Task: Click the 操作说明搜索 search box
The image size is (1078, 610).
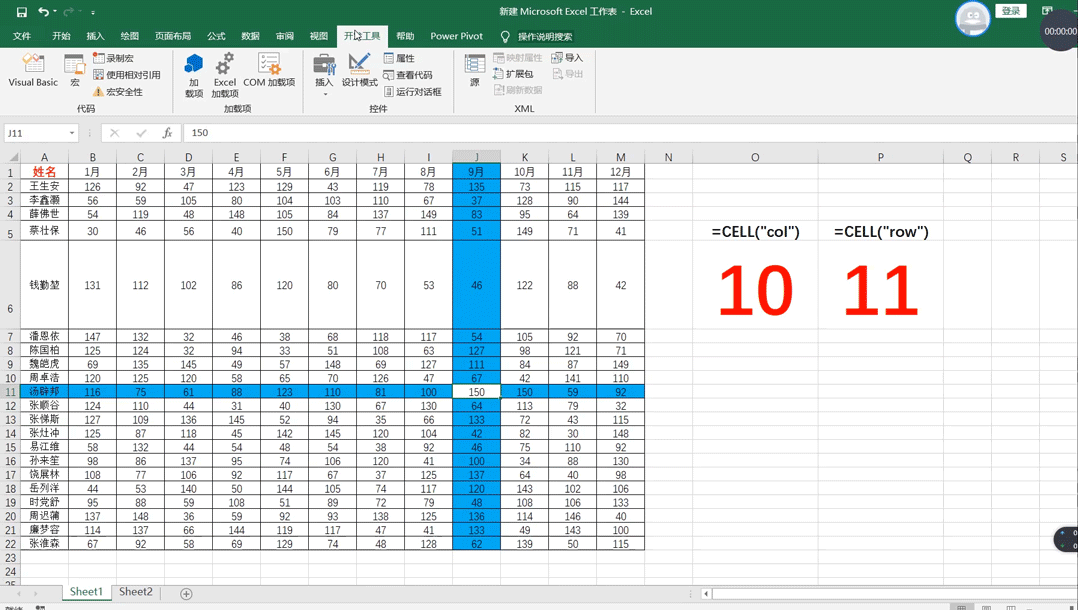Action: pyautogui.click(x=544, y=36)
